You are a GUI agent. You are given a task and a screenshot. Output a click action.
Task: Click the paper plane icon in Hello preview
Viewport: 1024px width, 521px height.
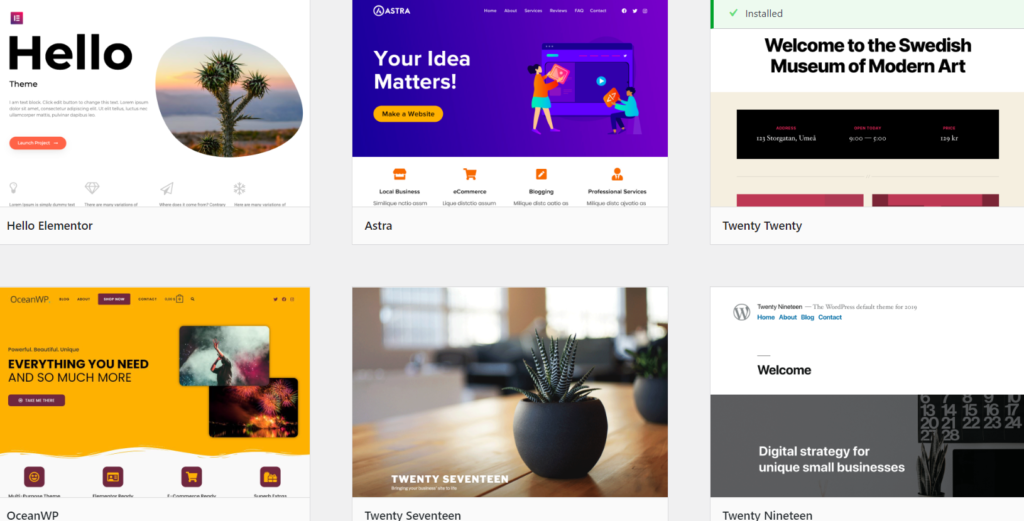point(167,189)
